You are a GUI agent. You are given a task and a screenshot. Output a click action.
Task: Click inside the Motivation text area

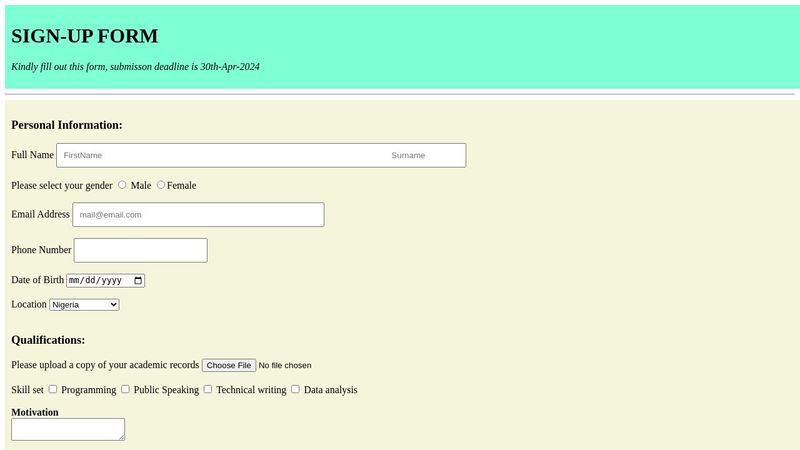pos(67,429)
